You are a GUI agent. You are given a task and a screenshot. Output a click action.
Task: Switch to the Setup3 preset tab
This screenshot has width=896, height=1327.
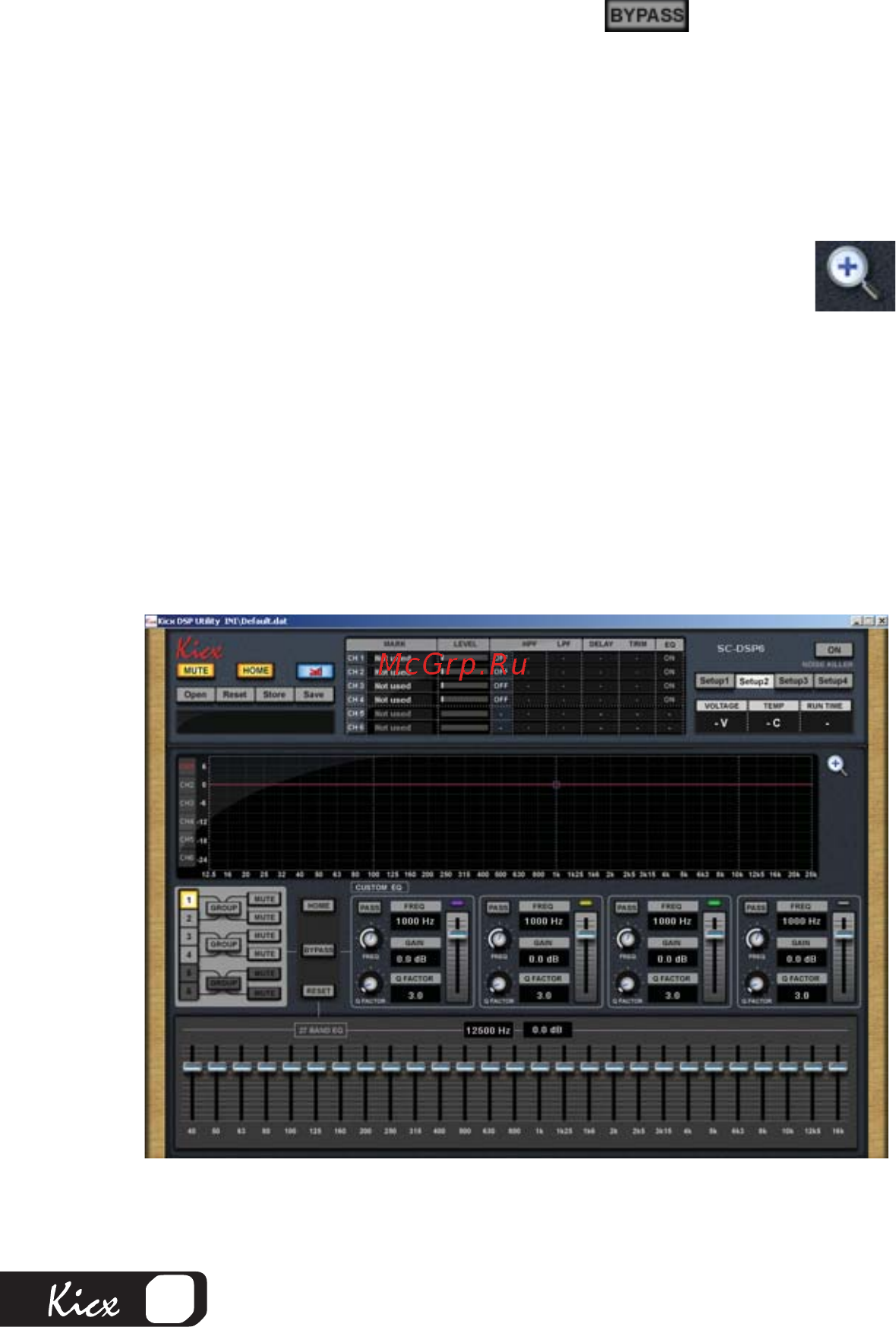click(x=793, y=681)
